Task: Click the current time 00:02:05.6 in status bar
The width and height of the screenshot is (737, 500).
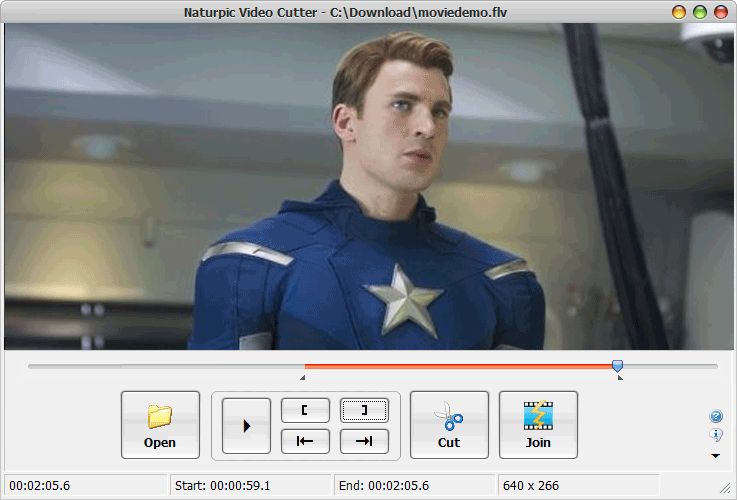Action: (39, 485)
